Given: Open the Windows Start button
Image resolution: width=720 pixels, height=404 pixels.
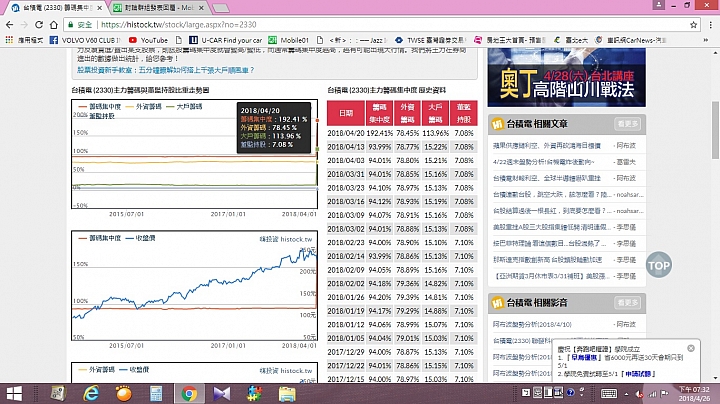Looking at the screenshot, I should pyautogui.click(x=14, y=394).
